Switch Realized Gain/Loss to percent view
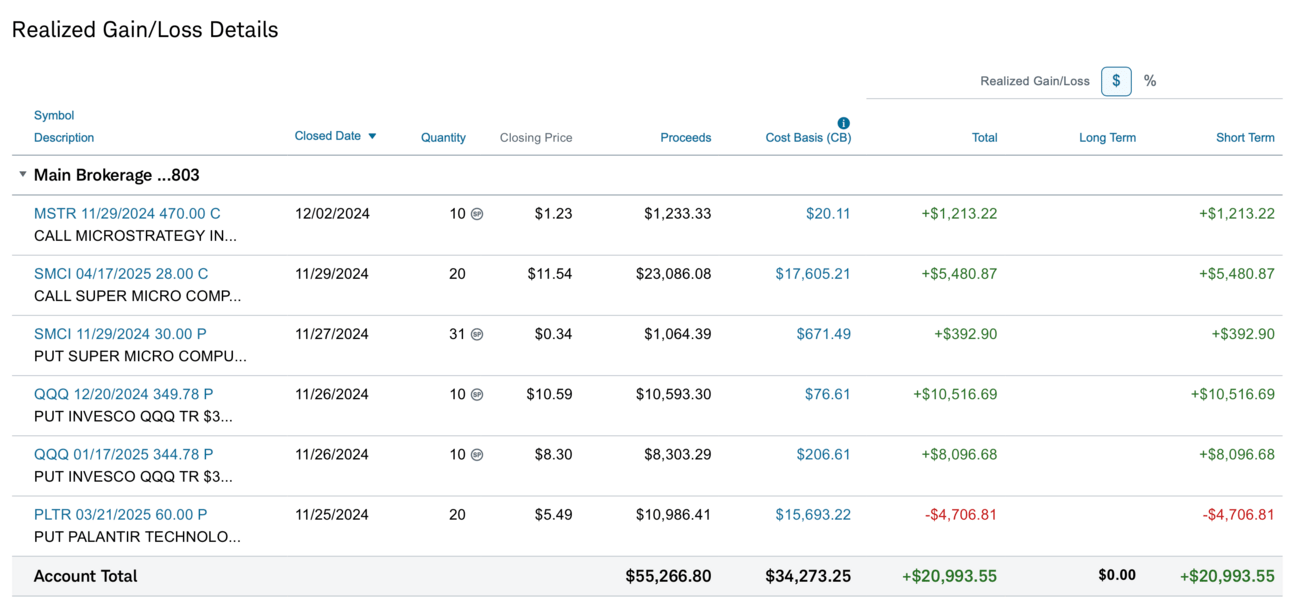This screenshot has width=1292, height=603. coord(1150,81)
